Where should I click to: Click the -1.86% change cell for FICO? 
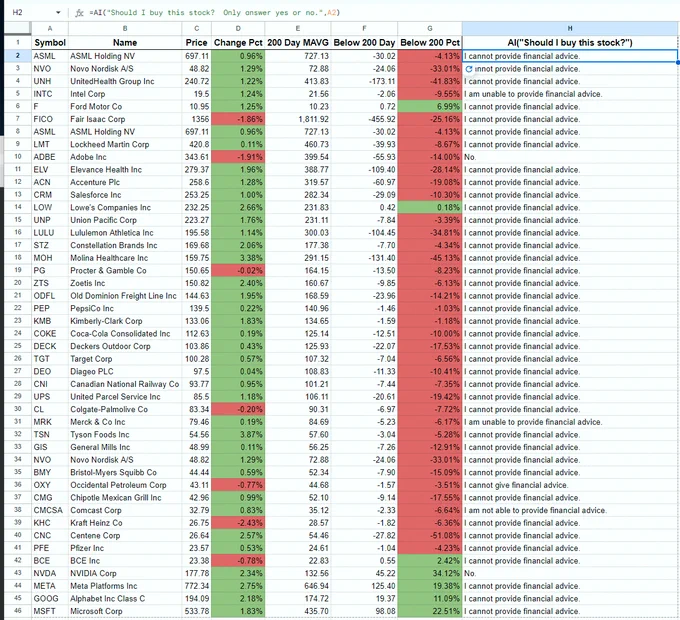click(x=238, y=119)
